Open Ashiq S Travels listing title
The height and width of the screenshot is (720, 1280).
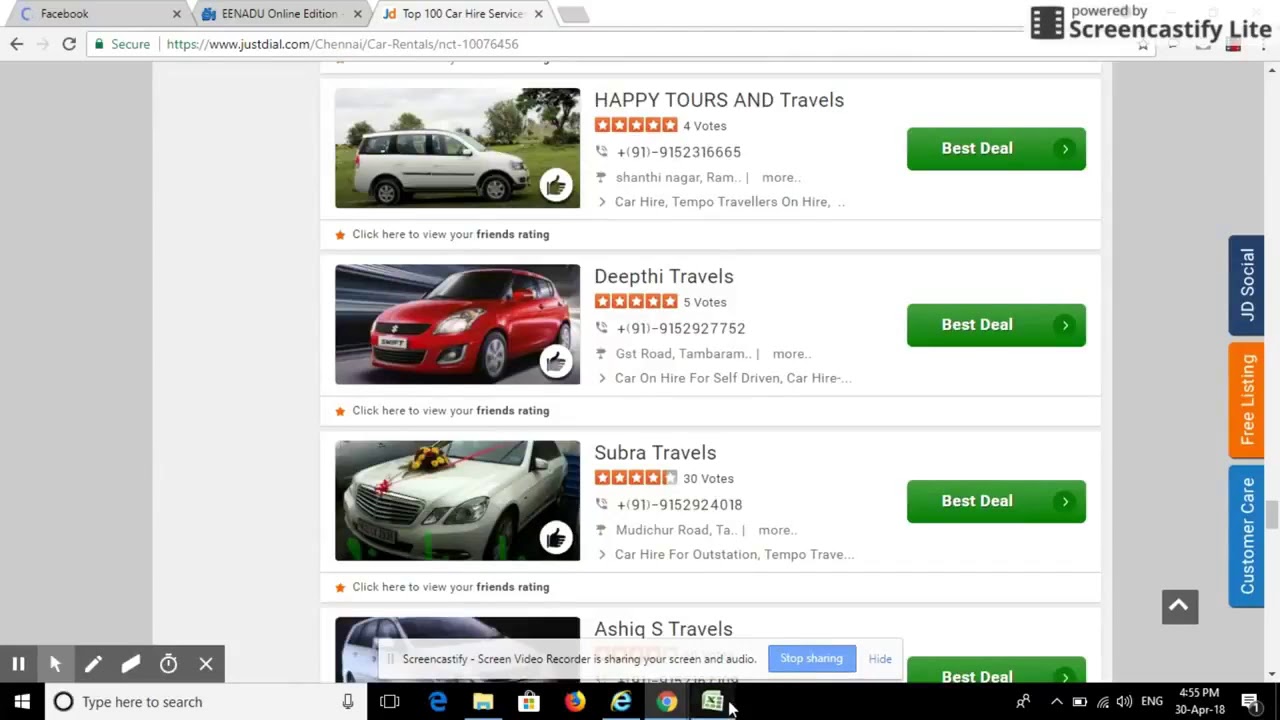(x=663, y=629)
